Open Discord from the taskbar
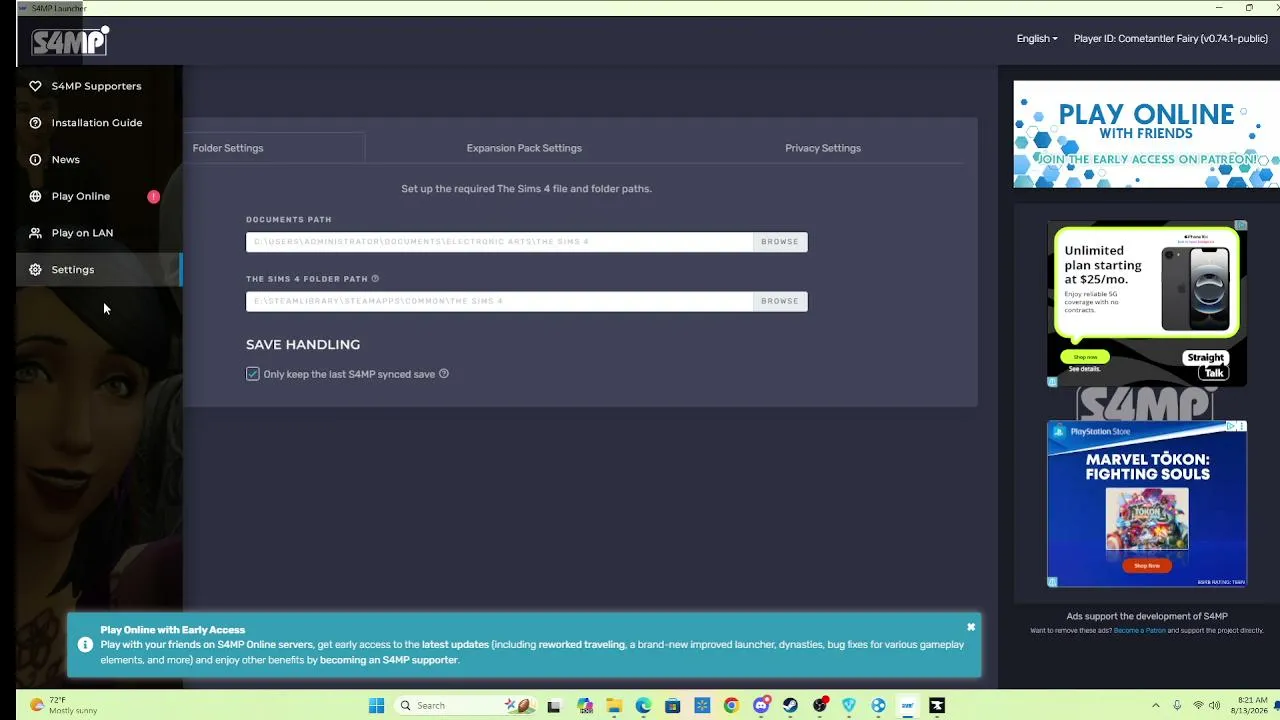The image size is (1280, 720). tap(761, 706)
